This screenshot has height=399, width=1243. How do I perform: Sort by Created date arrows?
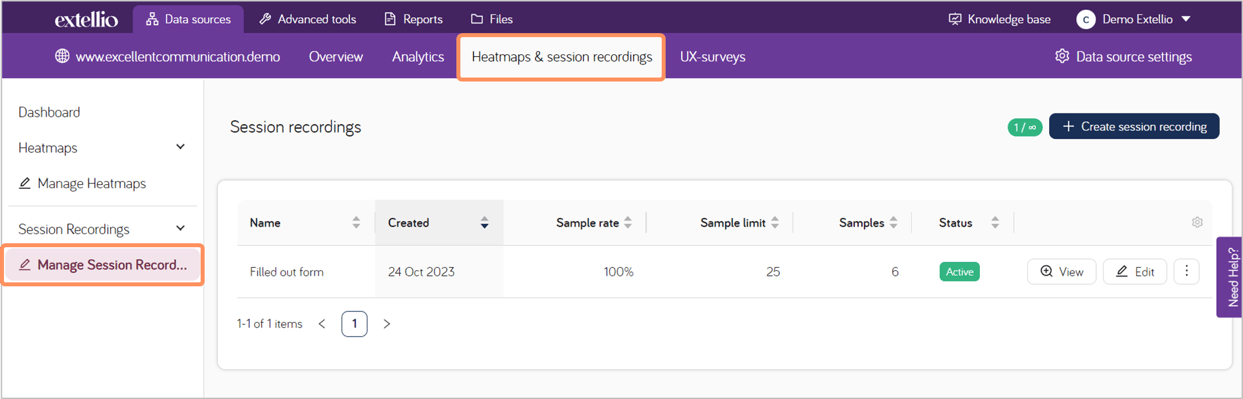[484, 223]
